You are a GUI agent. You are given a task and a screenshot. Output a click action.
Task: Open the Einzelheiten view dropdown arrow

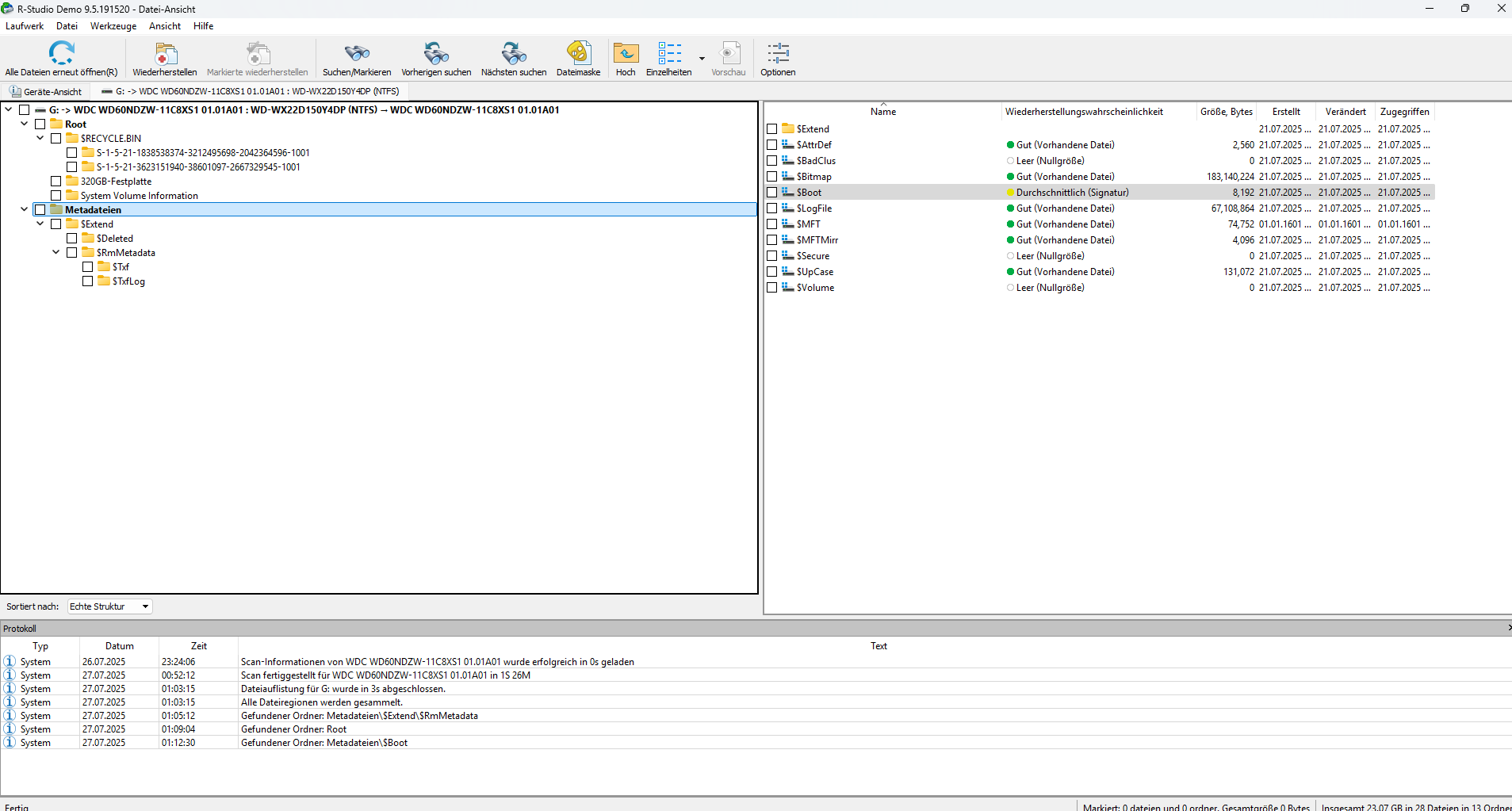pyautogui.click(x=702, y=58)
